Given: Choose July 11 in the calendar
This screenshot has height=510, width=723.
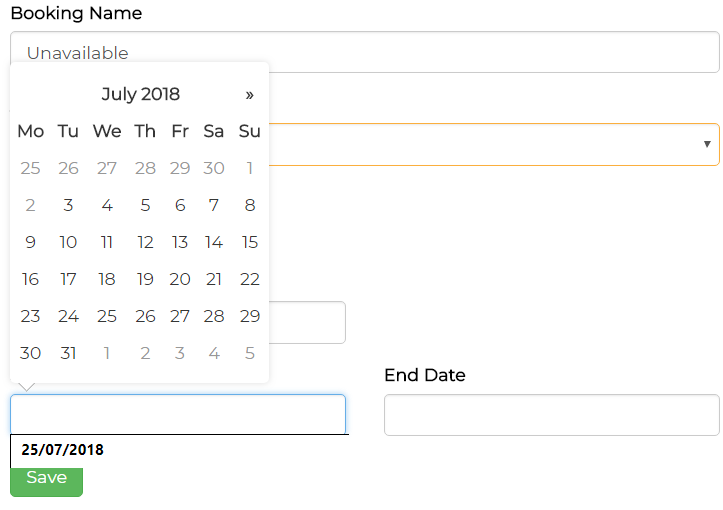Looking at the screenshot, I should point(107,242).
